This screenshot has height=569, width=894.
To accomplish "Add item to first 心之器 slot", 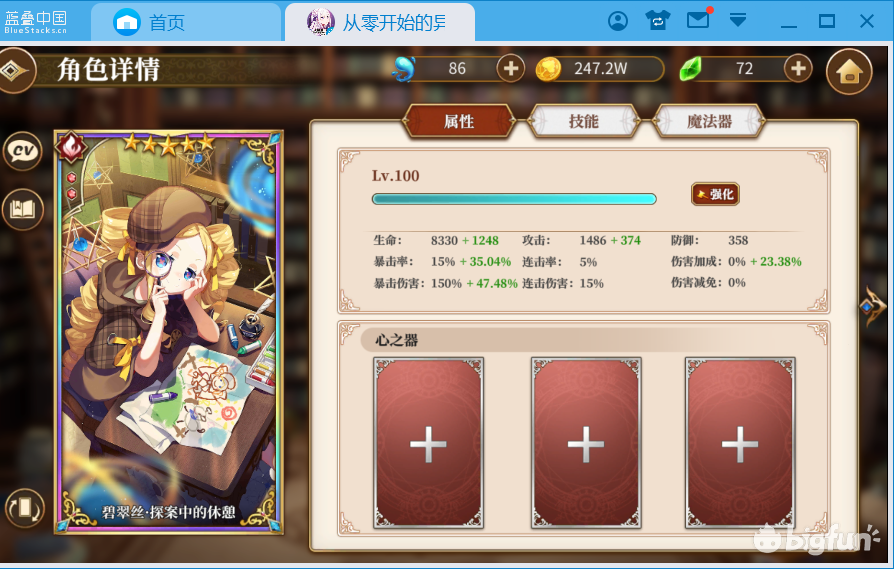I will [428, 443].
